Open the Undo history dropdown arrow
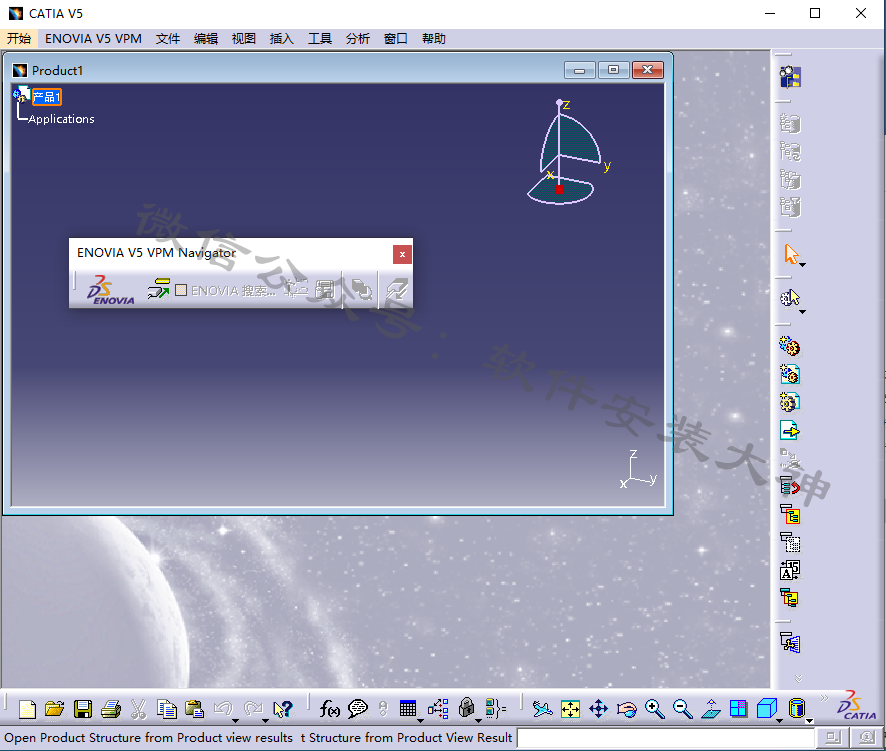 (235, 720)
